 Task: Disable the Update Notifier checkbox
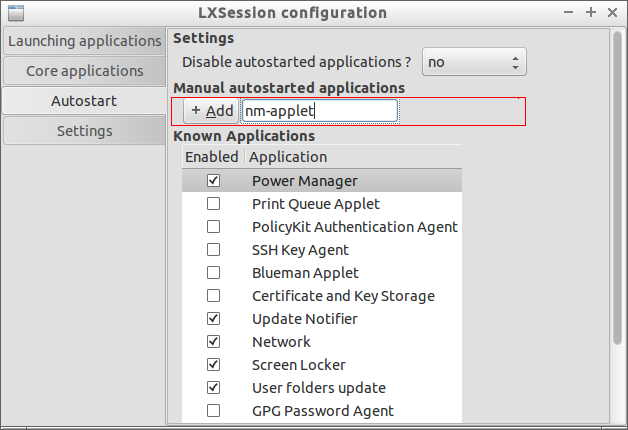(x=213, y=319)
